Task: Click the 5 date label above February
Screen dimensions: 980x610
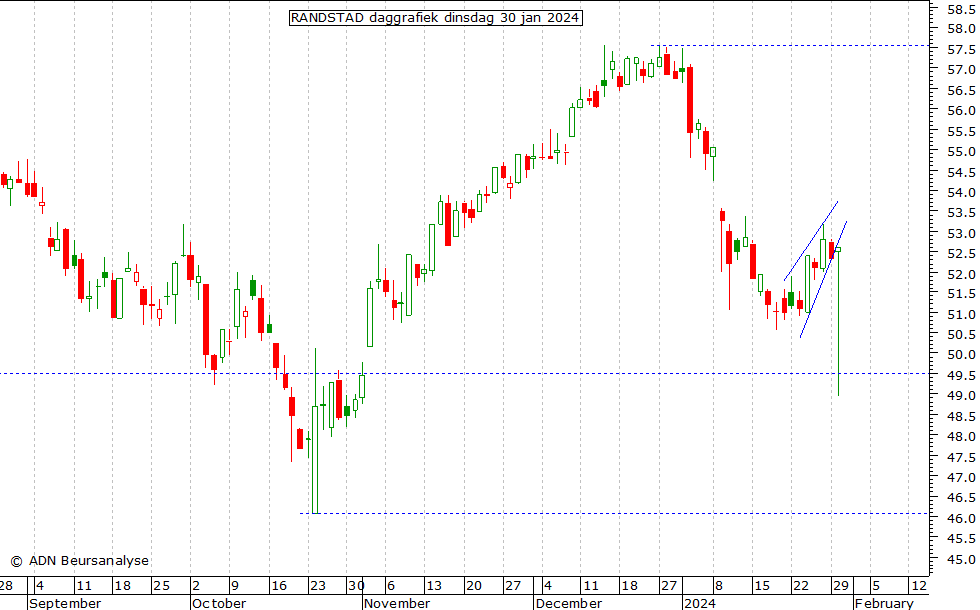Action: click(876, 586)
